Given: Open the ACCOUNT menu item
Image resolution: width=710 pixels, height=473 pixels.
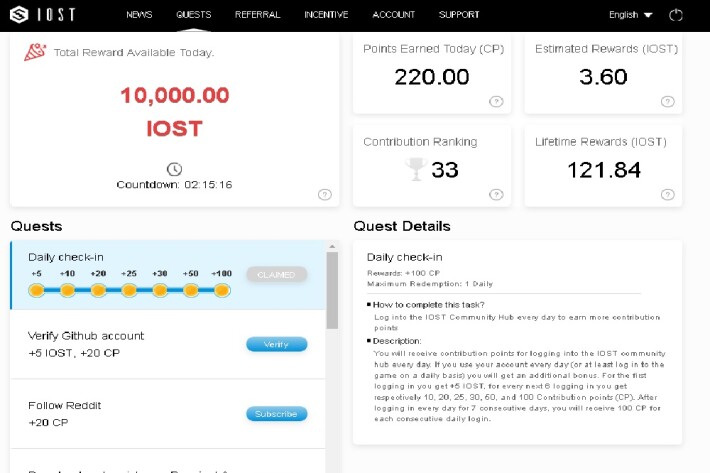Looking at the screenshot, I should point(393,14).
